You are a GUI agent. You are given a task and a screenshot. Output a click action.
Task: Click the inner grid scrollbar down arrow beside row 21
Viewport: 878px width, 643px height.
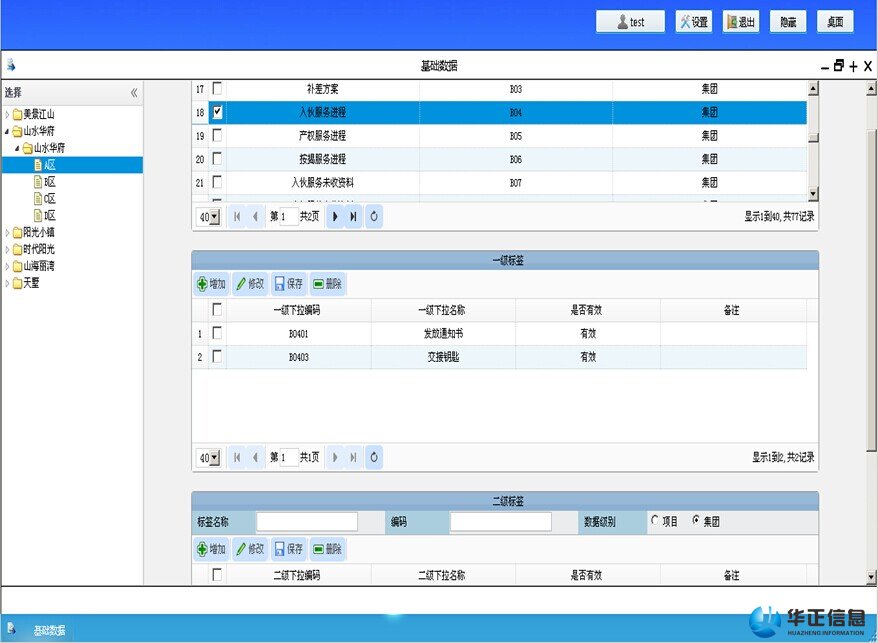tap(813, 194)
